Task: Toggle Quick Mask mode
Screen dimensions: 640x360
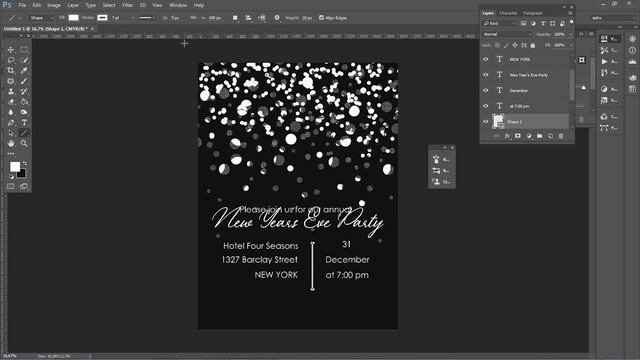Action: pyautogui.click(x=11, y=187)
